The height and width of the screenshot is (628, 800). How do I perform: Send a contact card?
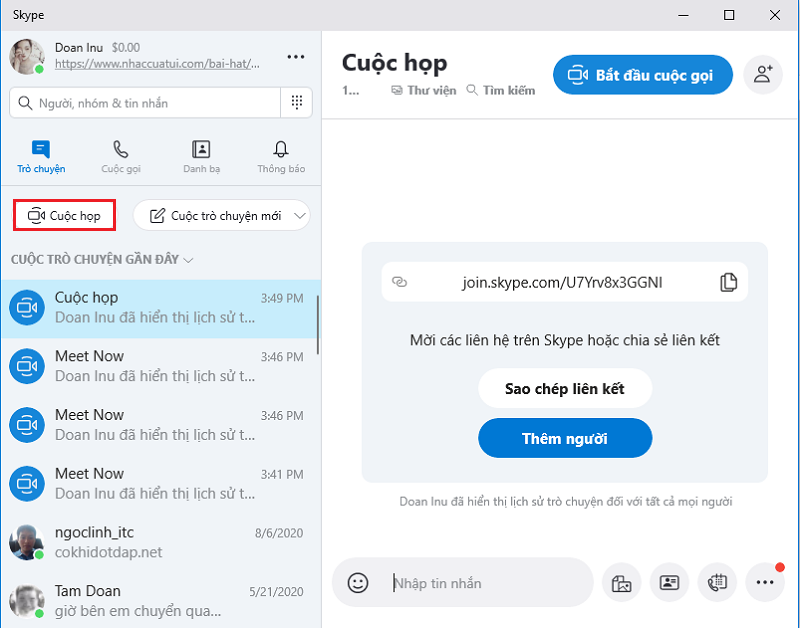[669, 583]
